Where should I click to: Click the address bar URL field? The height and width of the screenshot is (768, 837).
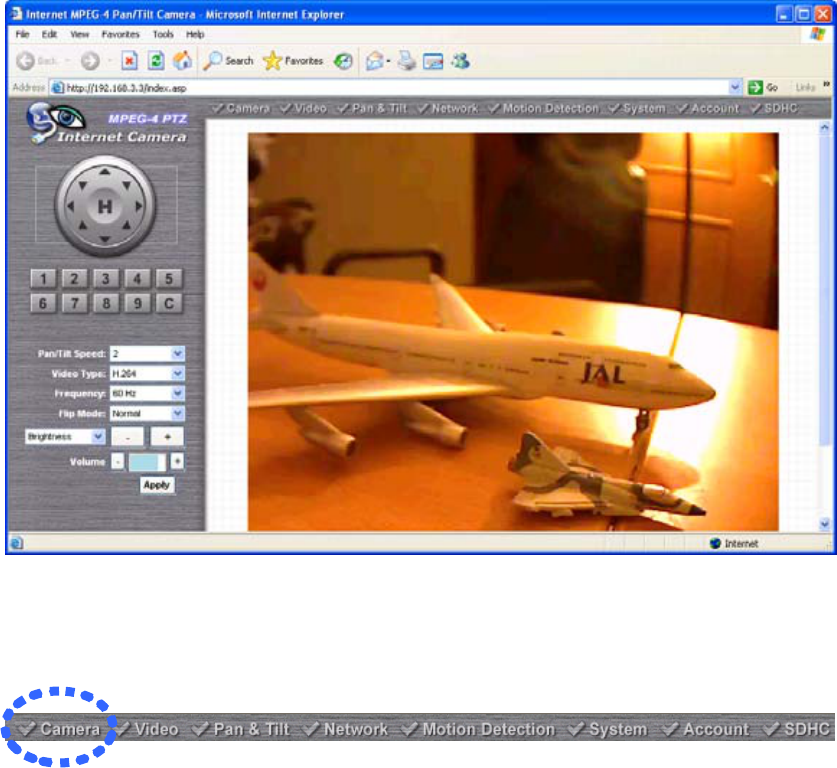click(x=396, y=88)
